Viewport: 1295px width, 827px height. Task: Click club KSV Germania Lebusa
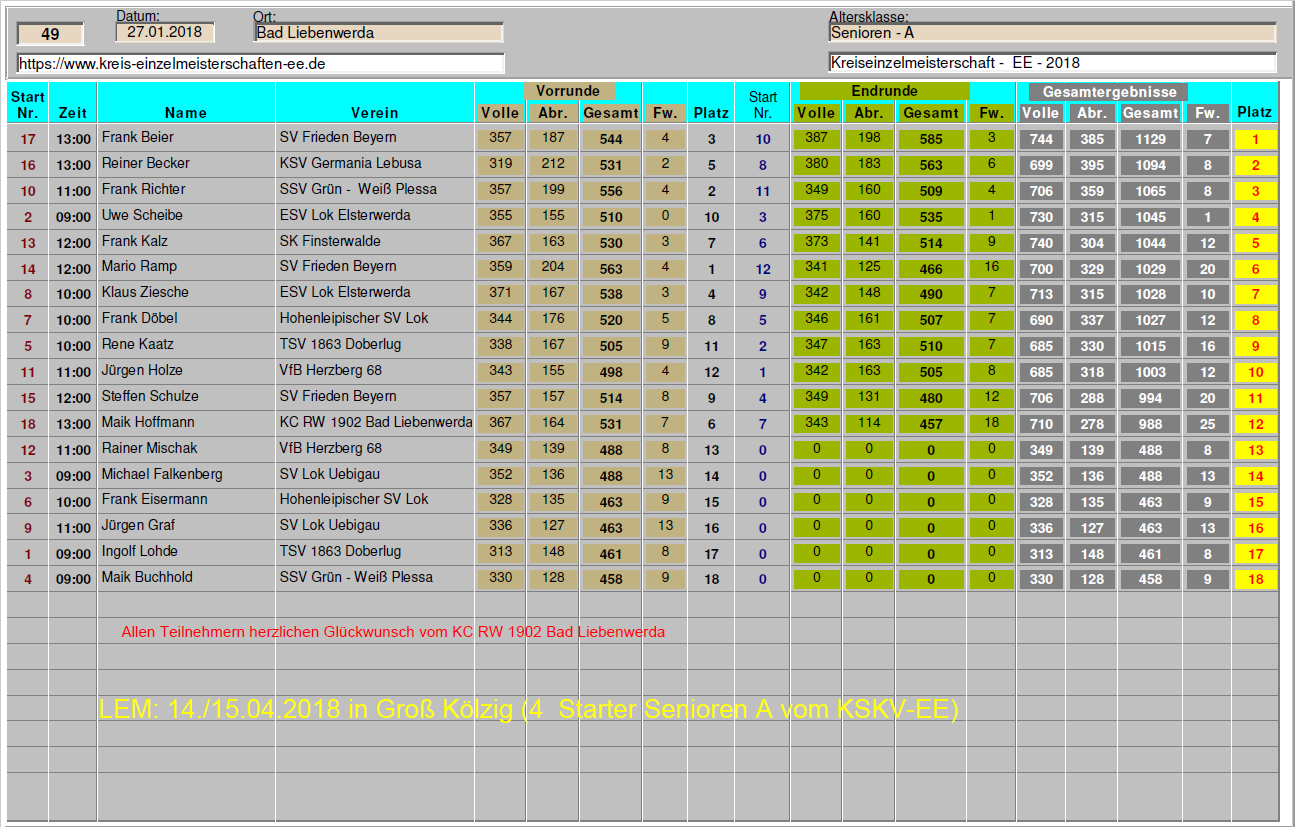(x=350, y=163)
